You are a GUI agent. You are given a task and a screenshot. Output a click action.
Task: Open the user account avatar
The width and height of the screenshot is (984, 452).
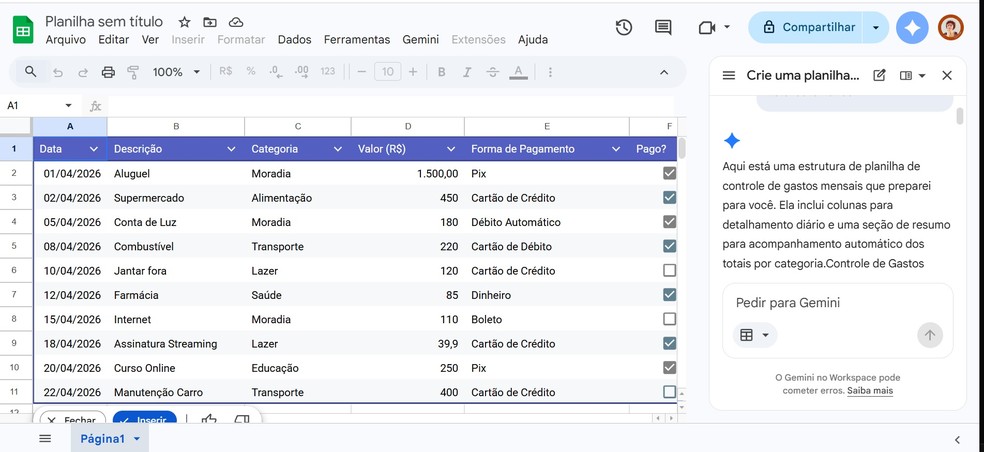pyautogui.click(x=950, y=27)
